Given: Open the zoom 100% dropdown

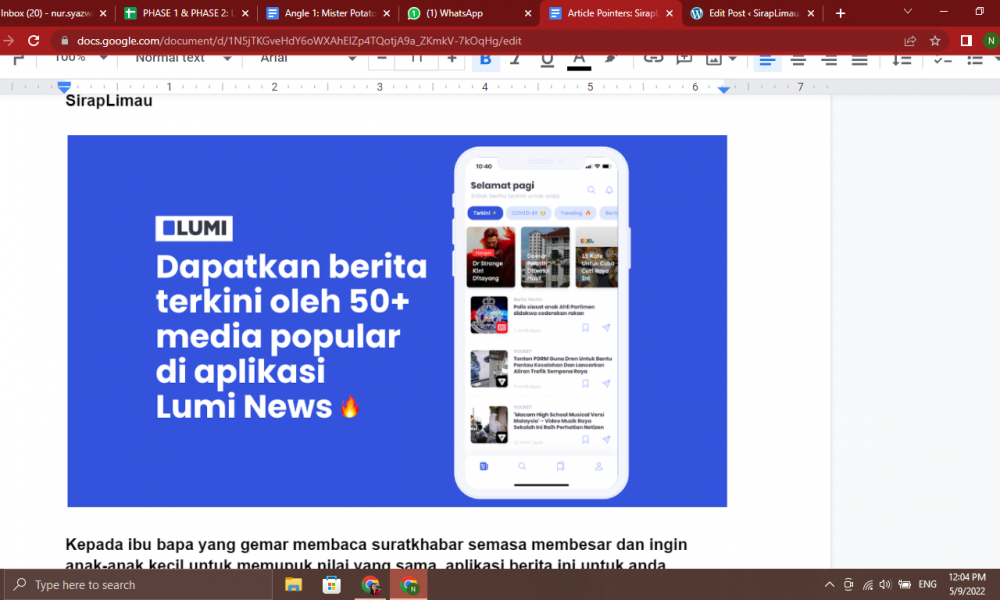Looking at the screenshot, I should 79,59.
